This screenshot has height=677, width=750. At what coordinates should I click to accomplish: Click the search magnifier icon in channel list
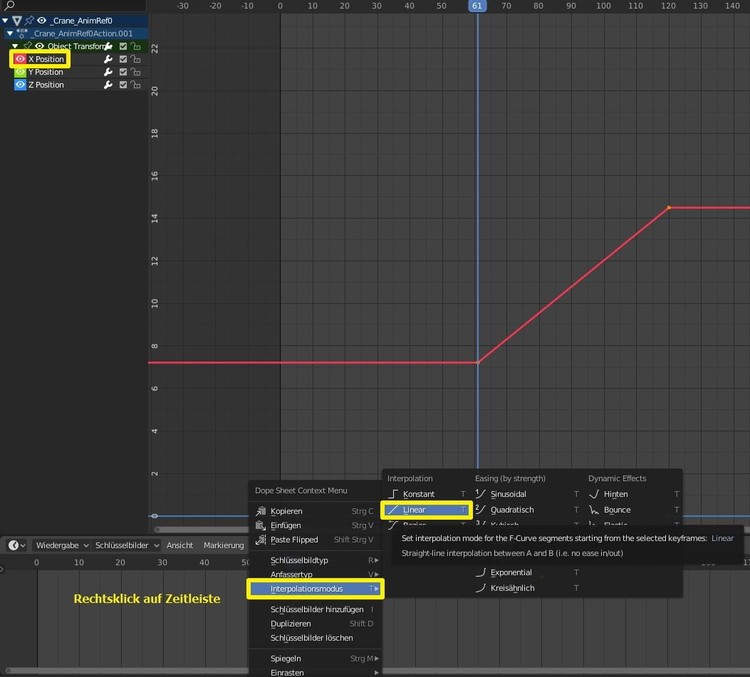8,6
